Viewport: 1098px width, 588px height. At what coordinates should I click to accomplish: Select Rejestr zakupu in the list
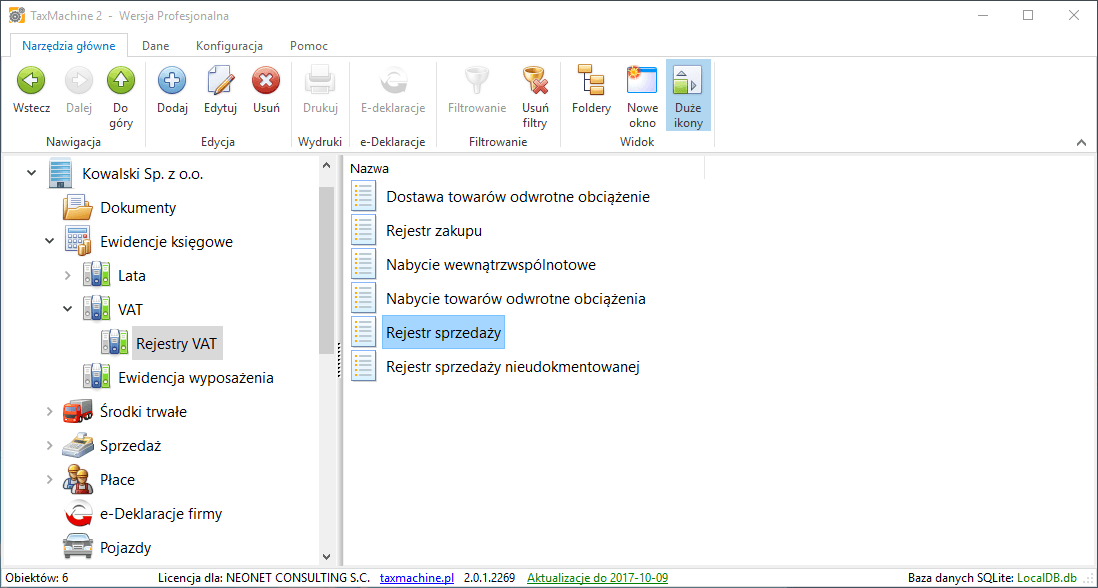(x=434, y=231)
